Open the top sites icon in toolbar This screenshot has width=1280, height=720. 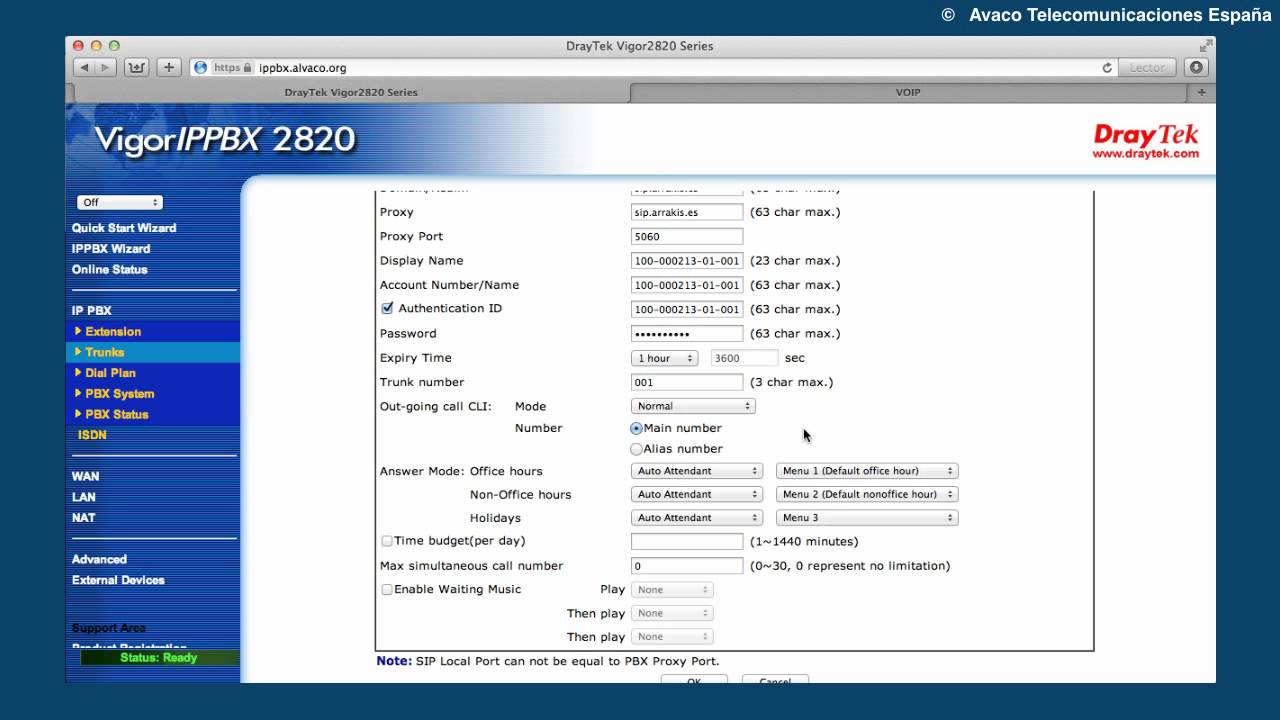137,67
